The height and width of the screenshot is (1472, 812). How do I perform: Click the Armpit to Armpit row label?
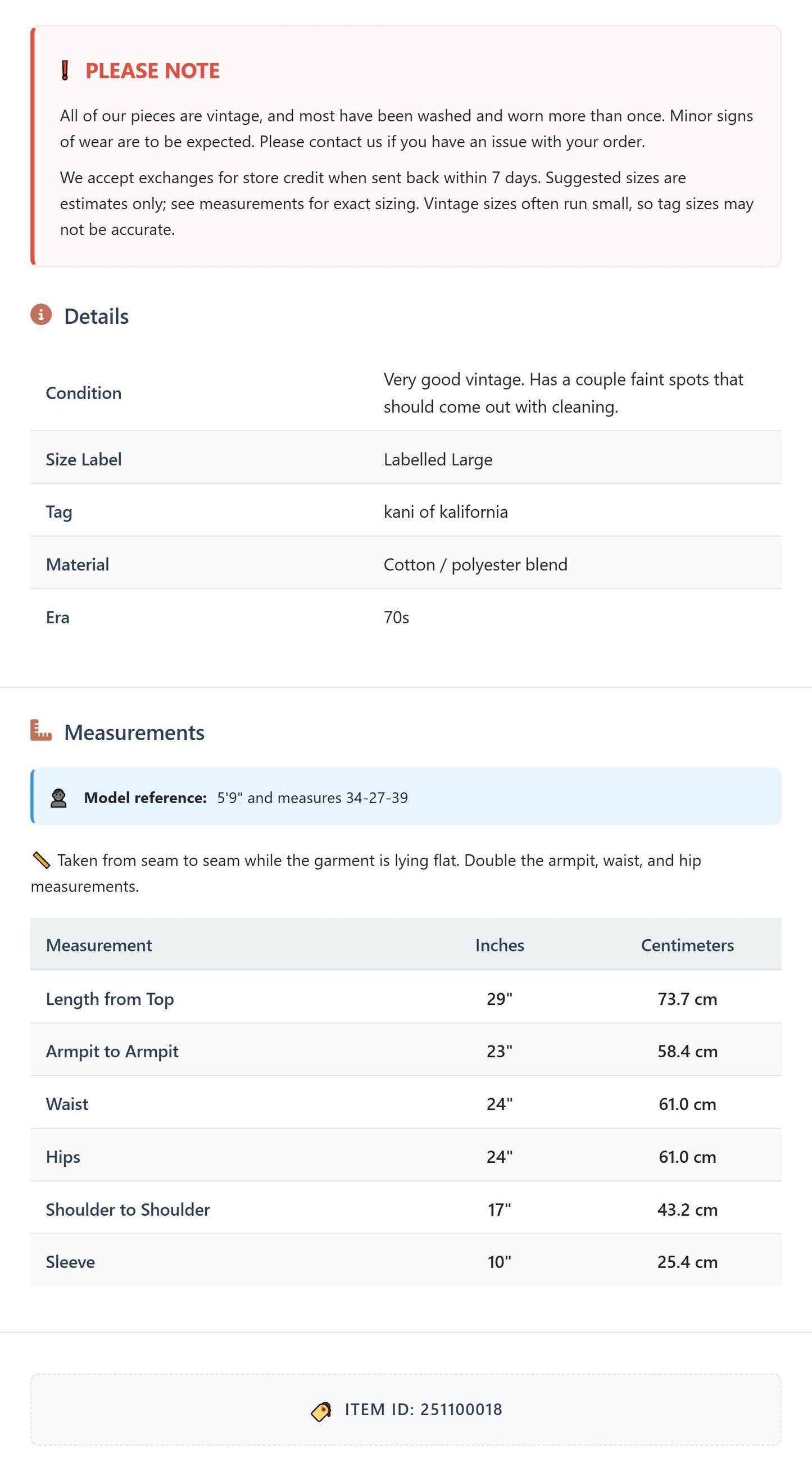tap(112, 1052)
